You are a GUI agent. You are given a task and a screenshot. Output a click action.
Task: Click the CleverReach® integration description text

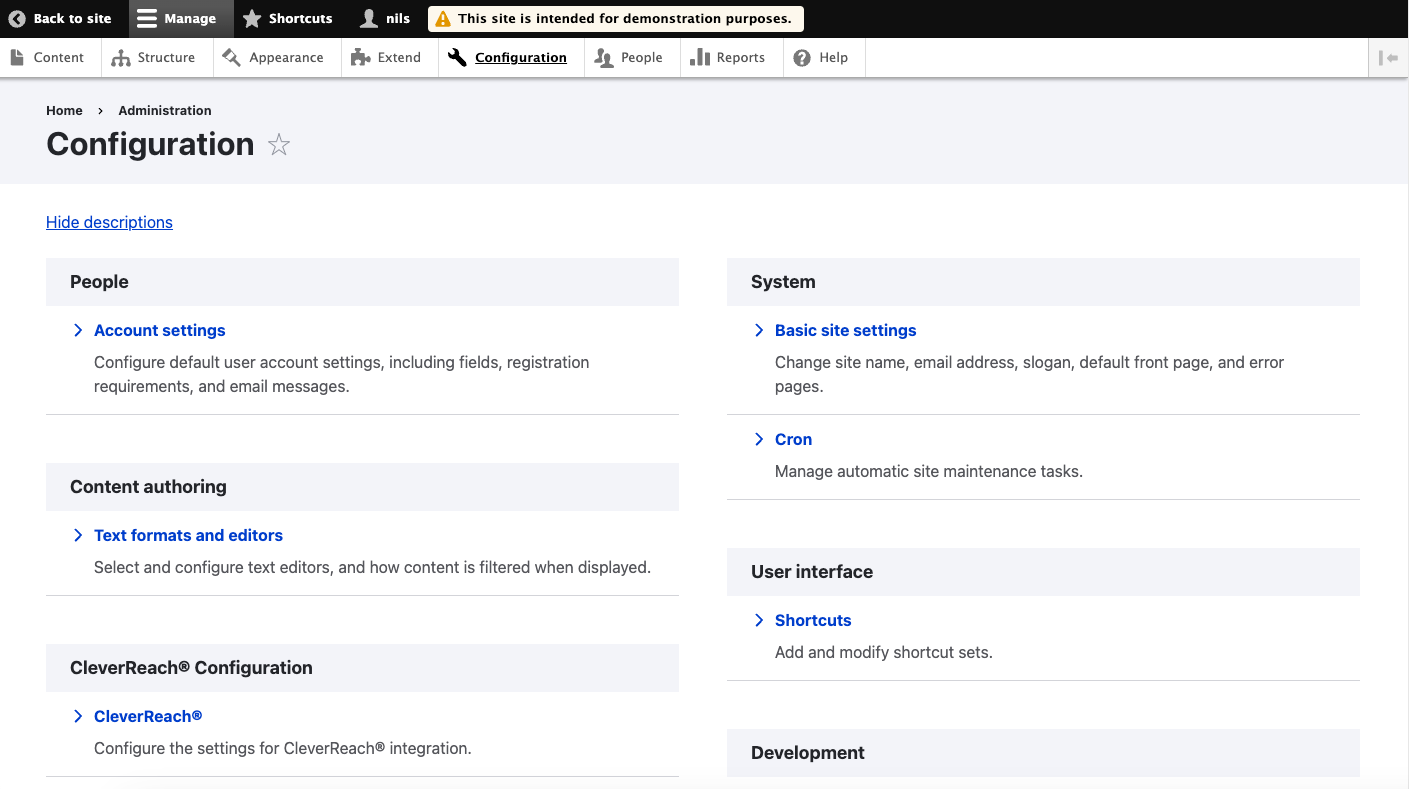coord(283,748)
